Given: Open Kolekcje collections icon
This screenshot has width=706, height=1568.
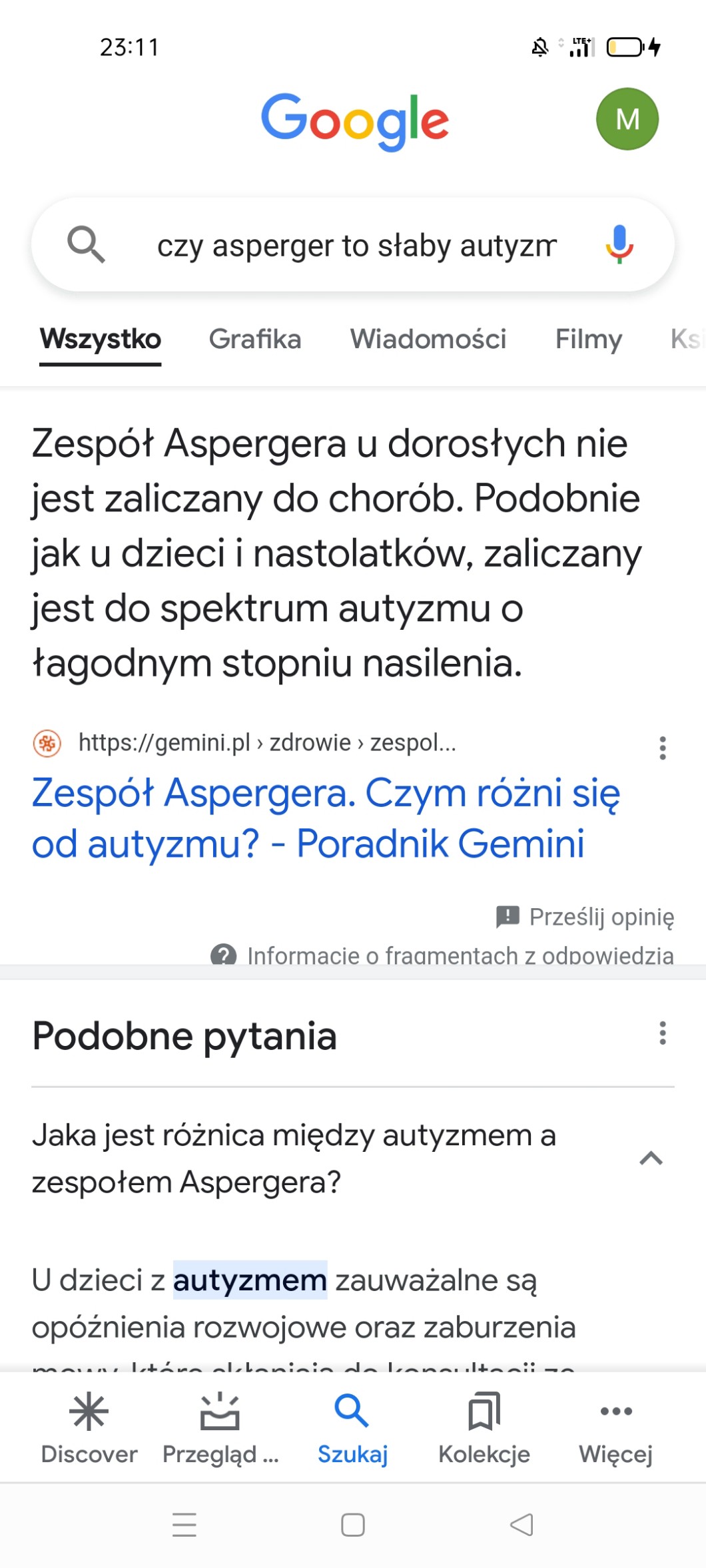Looking at the screenshot, I should pyautogui.click(x=484, y=1412).
